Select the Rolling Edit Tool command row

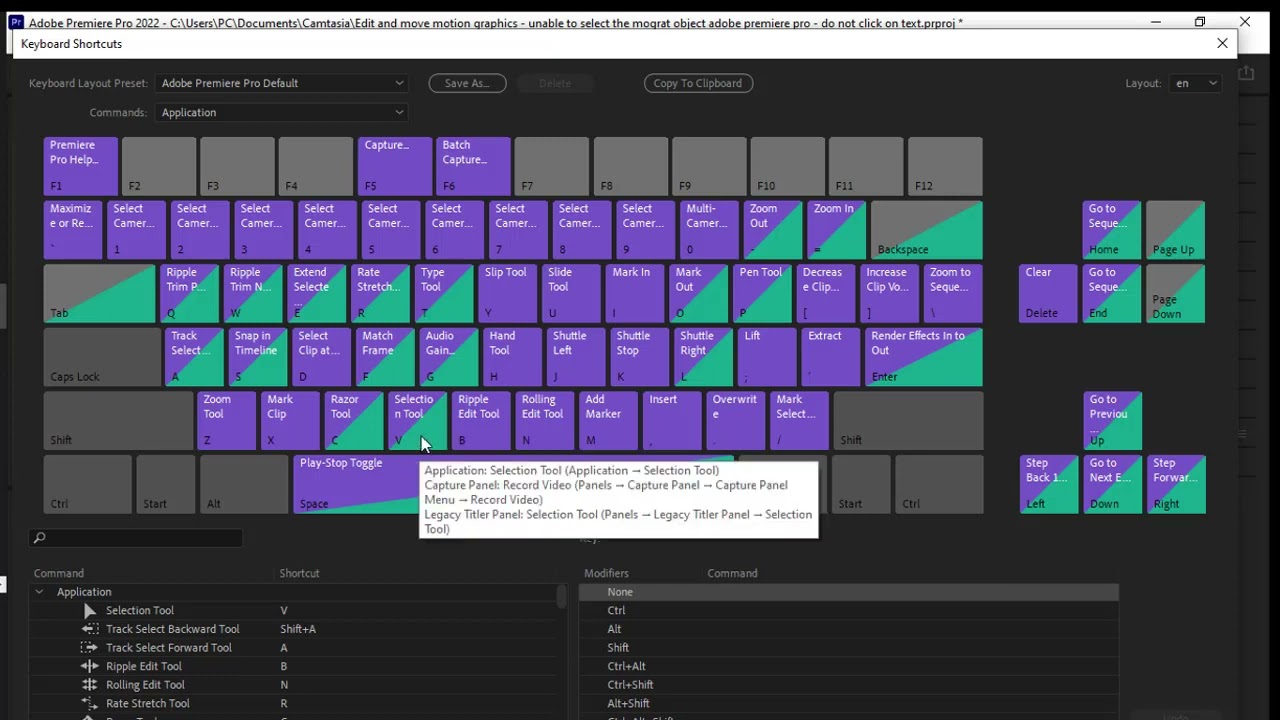pyautogui.click(x=292, y=685)
